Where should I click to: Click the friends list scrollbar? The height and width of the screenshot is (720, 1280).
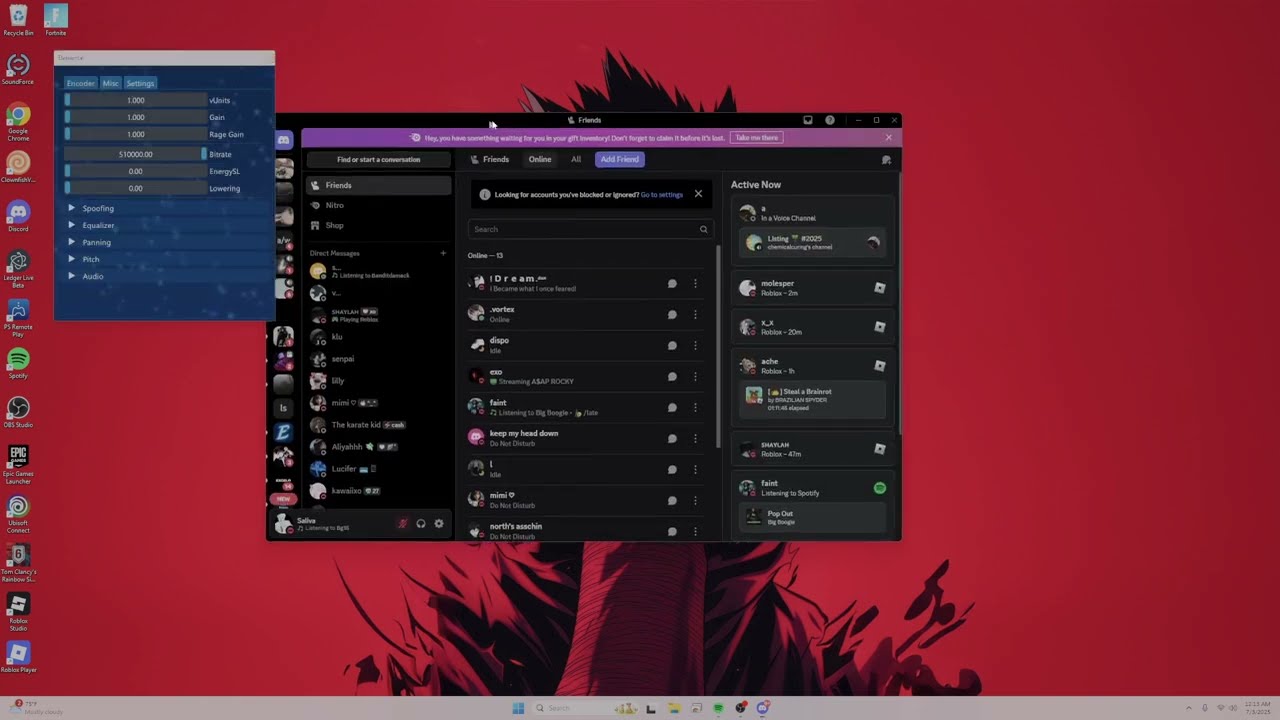coord(717,346)
